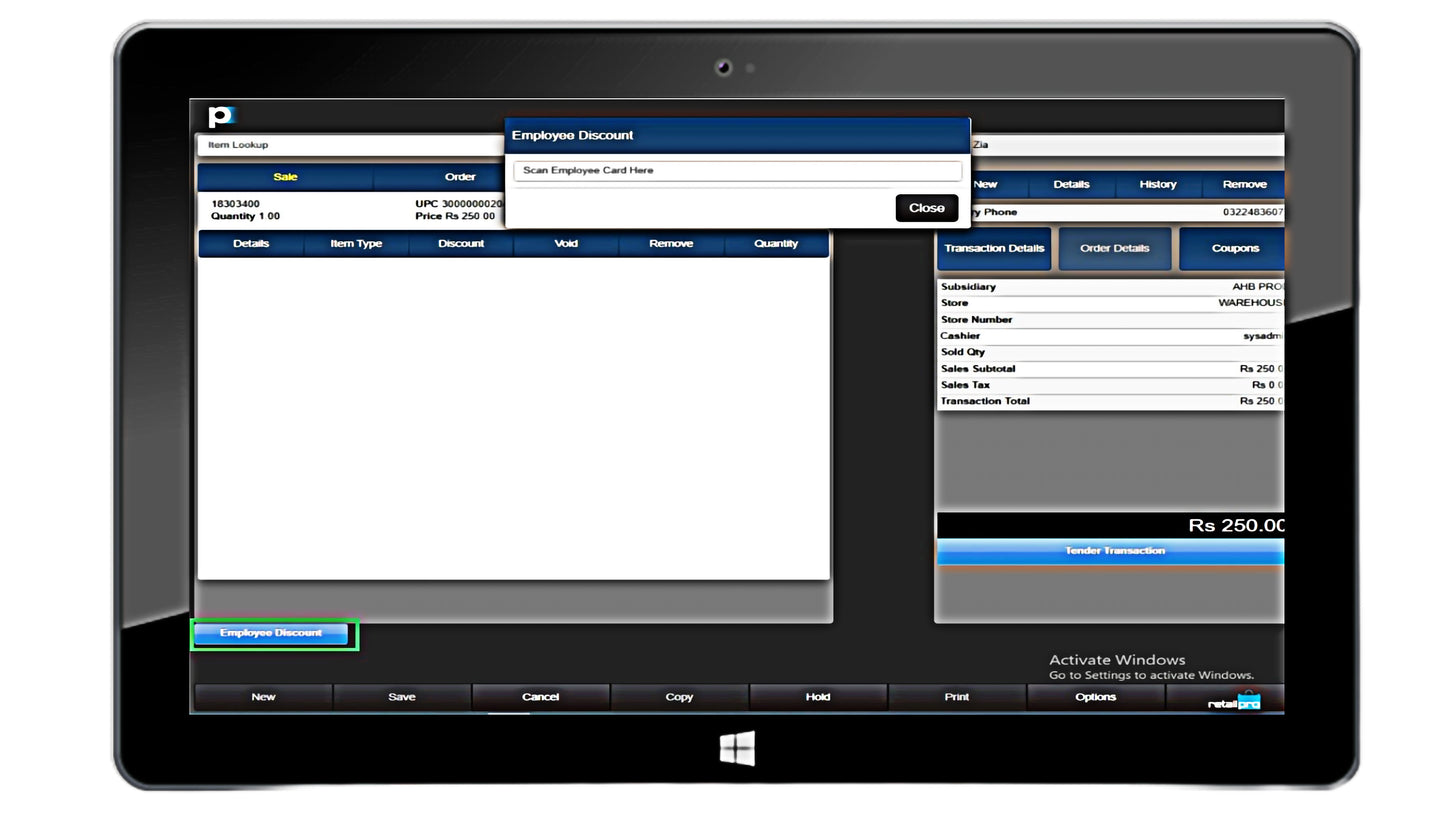Click the Item Lookup search field
This screenshot has width=1445, height=813.
coord(350,145)
